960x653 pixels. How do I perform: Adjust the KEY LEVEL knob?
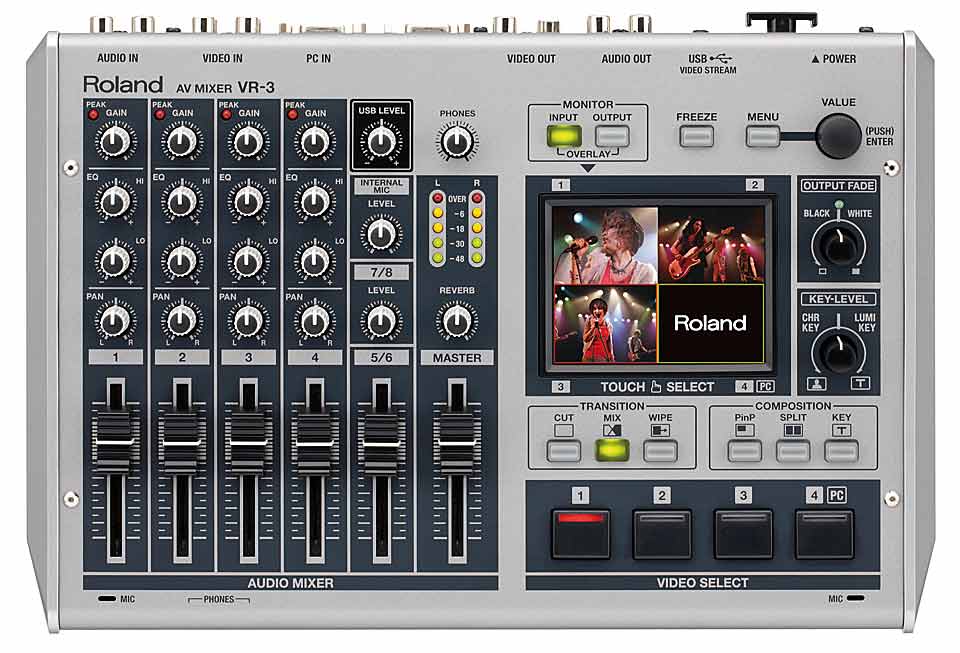click(x=838, y=351)
